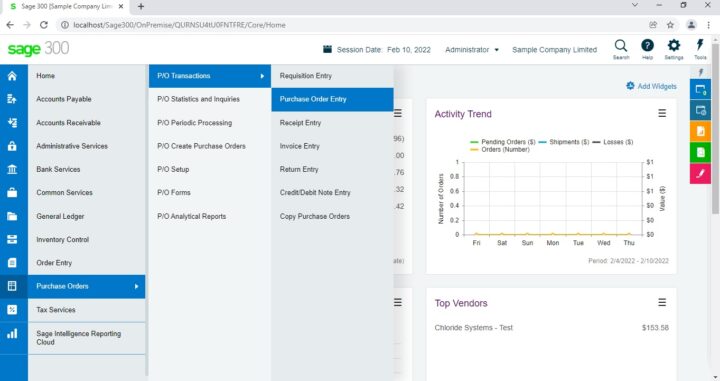Toggle Pending Orders ($) legend entry
This screenshot has width=720, height=381.
(503, 142)
